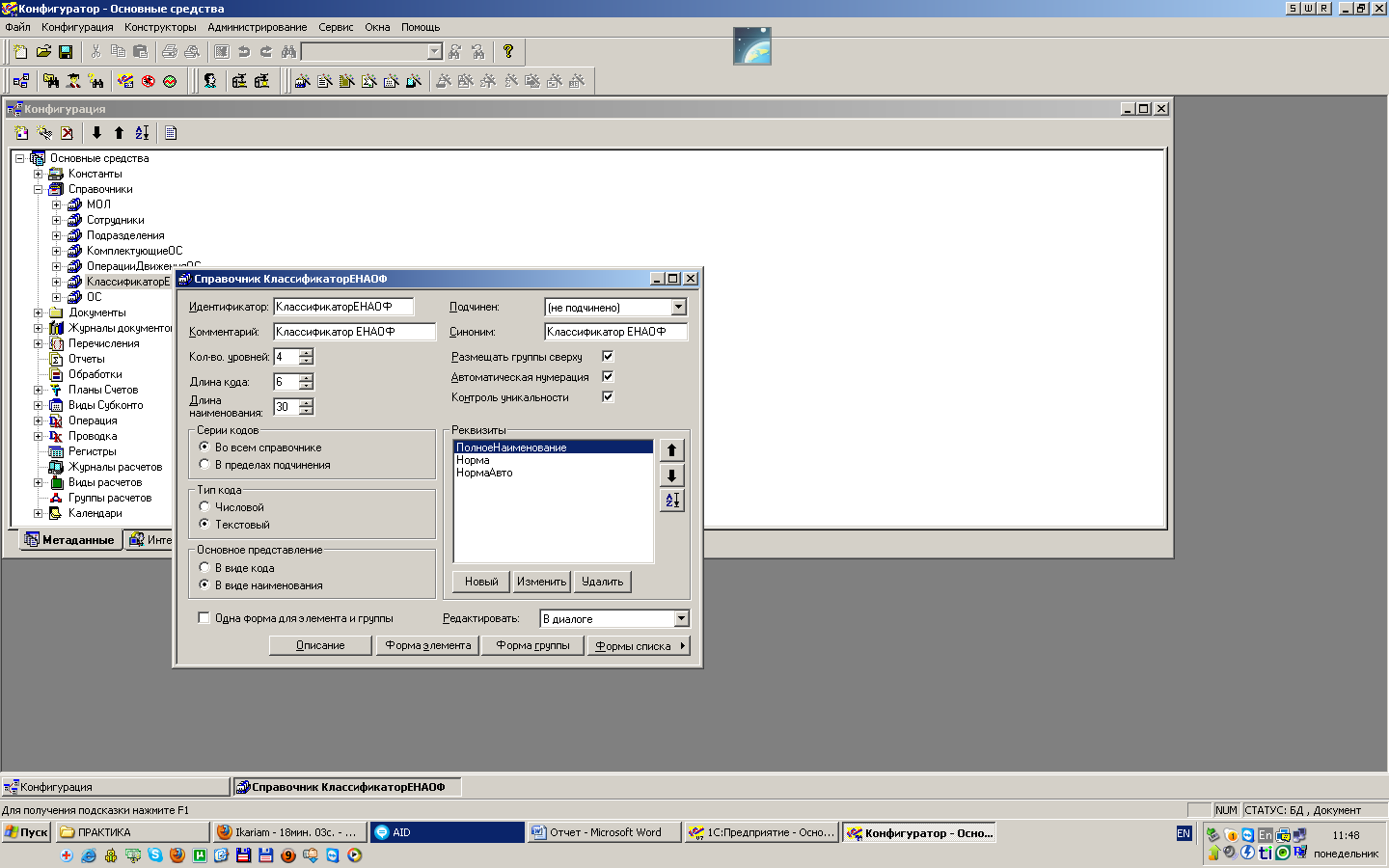
Task: Click the Paste clipboard icon
Action: (x=140, y=51)
